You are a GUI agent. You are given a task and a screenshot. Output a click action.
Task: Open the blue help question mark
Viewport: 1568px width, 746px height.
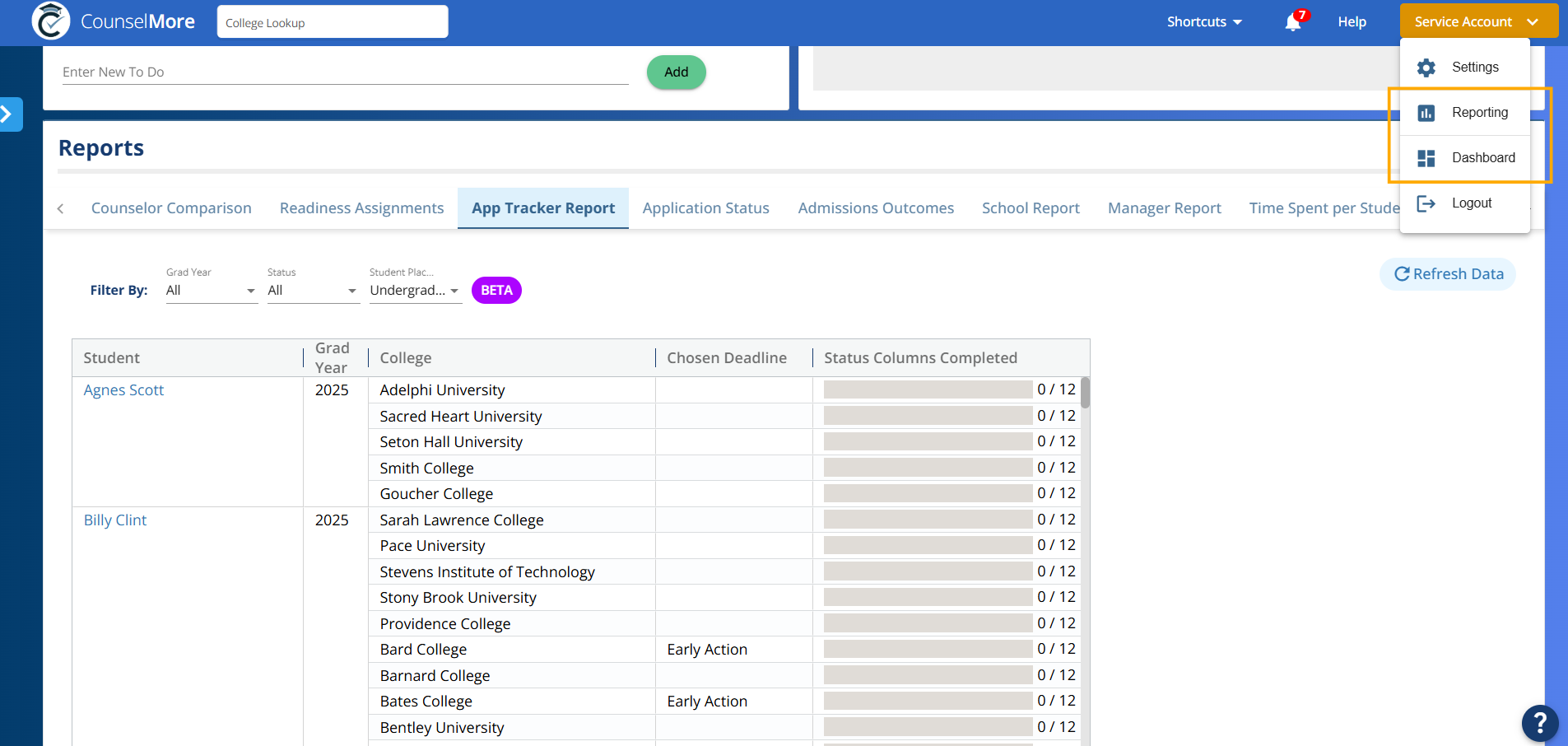(x=1539, y=724)
